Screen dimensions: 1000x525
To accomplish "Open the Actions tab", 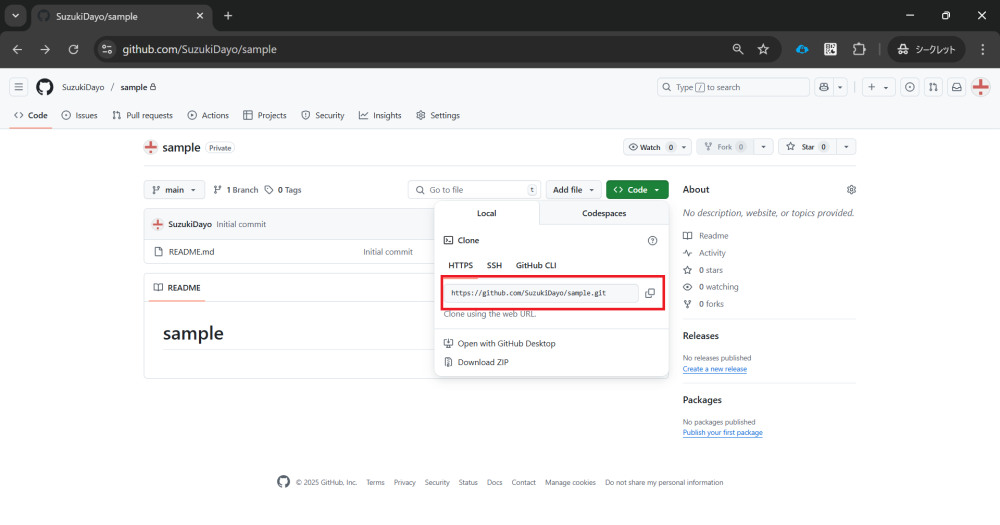I will (208, 115).
